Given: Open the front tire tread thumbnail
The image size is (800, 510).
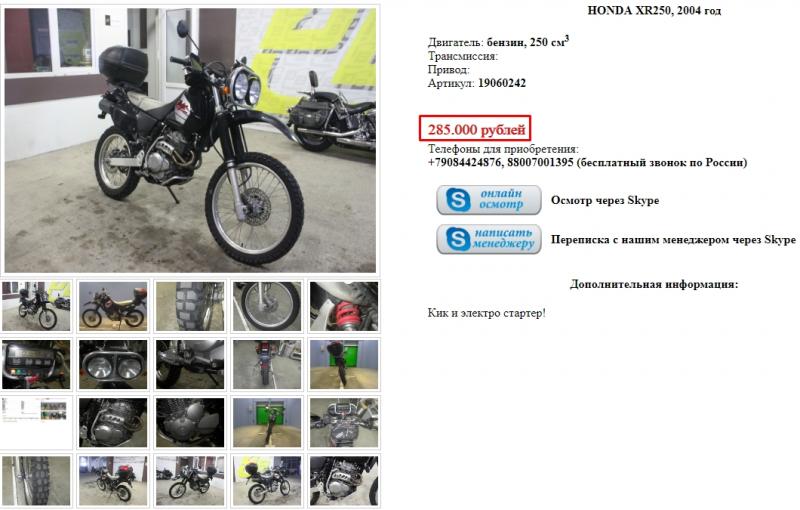Looking at the screenshot, I should (190, 307).
